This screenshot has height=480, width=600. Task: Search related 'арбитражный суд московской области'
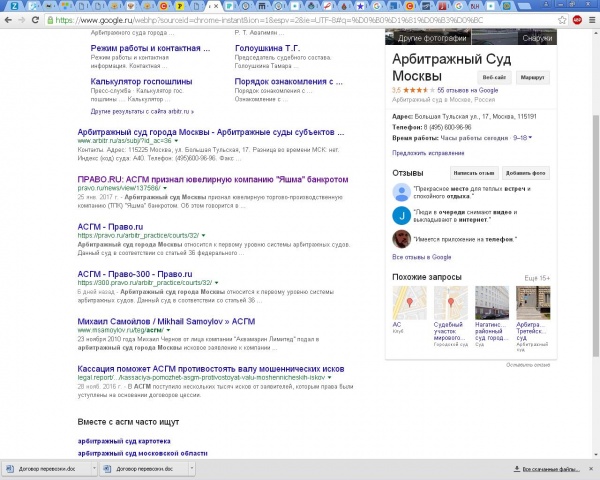(142, 453)
